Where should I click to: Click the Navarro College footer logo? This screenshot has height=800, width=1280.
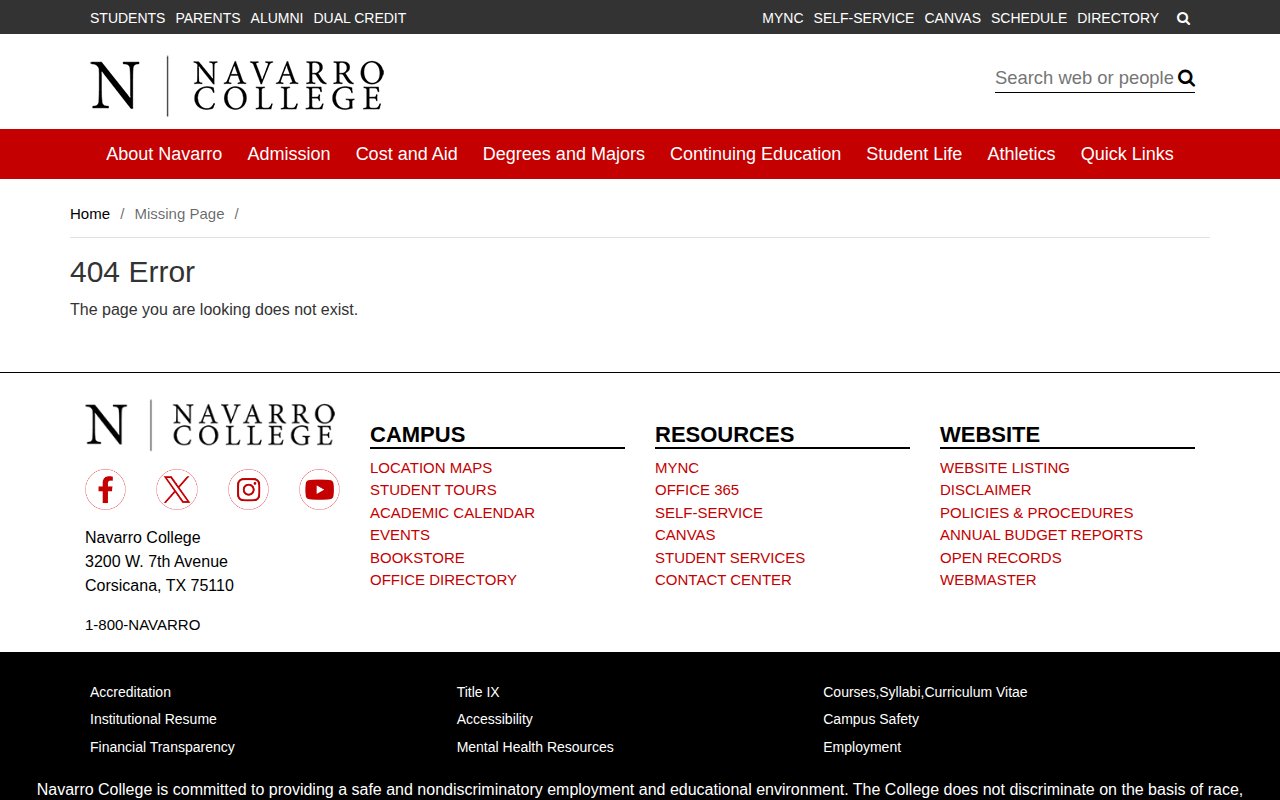[210, 425]
